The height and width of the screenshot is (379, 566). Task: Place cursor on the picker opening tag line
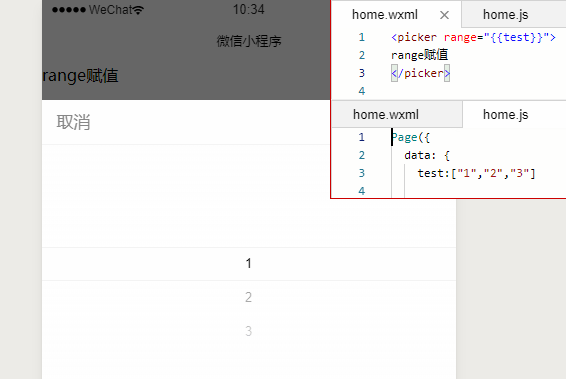pos(473,37)
